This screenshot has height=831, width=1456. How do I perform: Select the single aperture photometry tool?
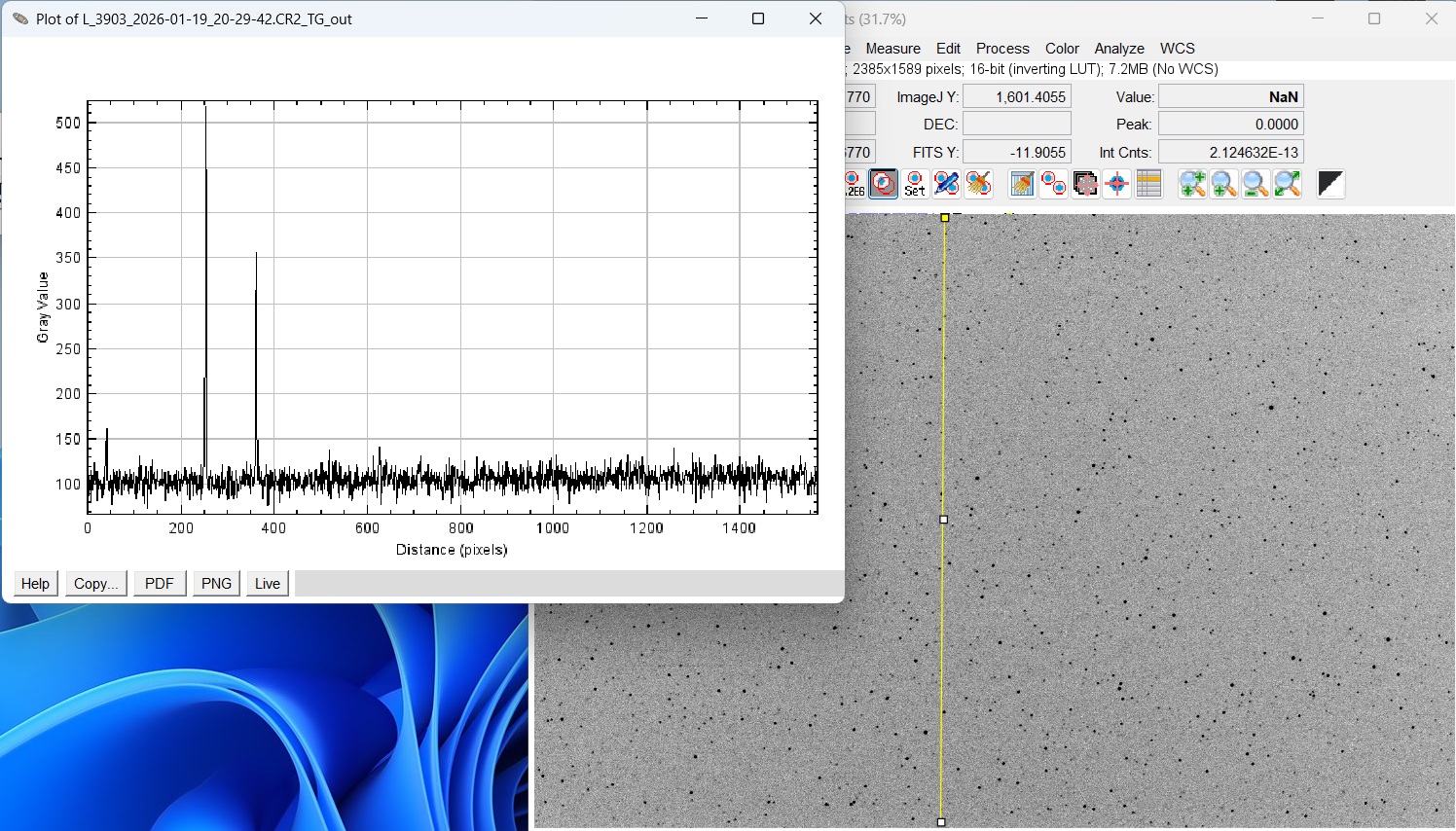click(883, 183)
